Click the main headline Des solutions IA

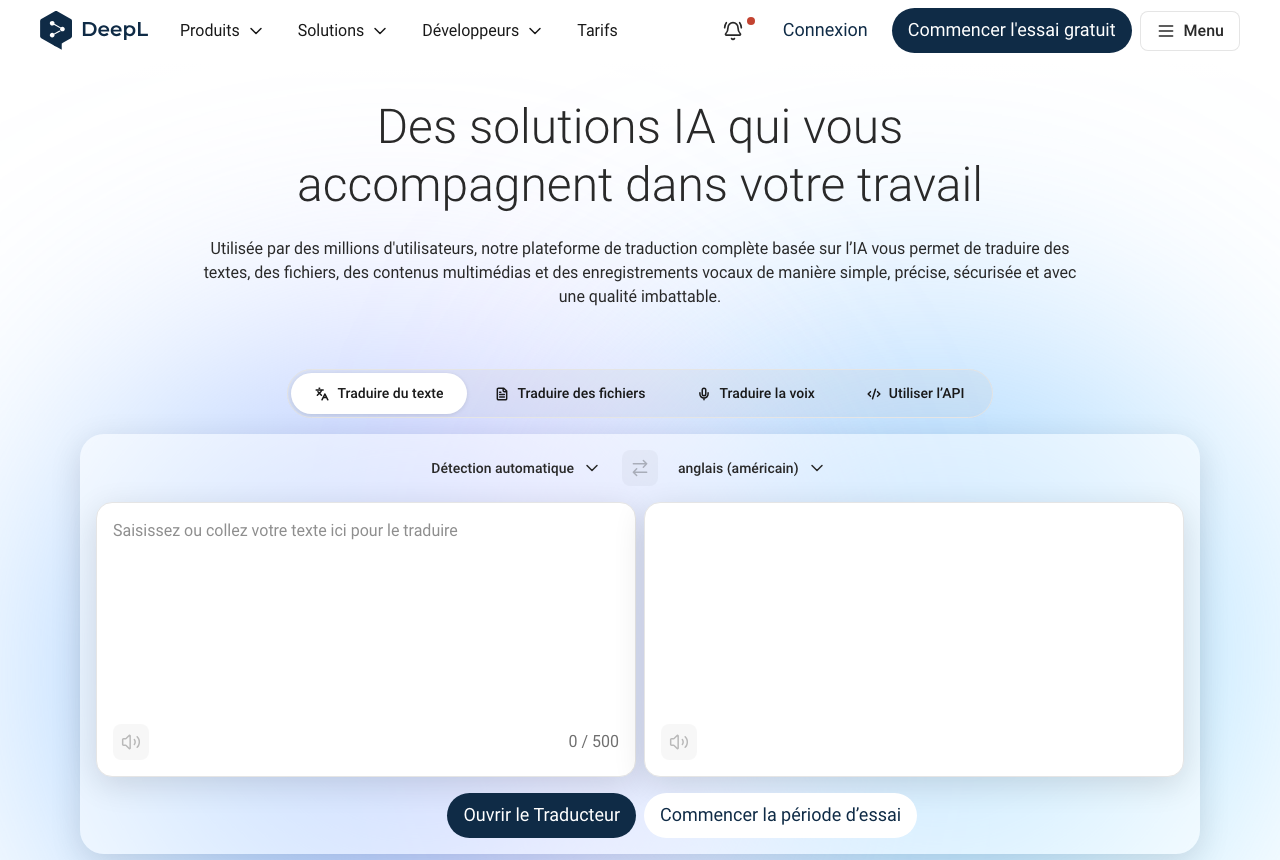(640, 155)
